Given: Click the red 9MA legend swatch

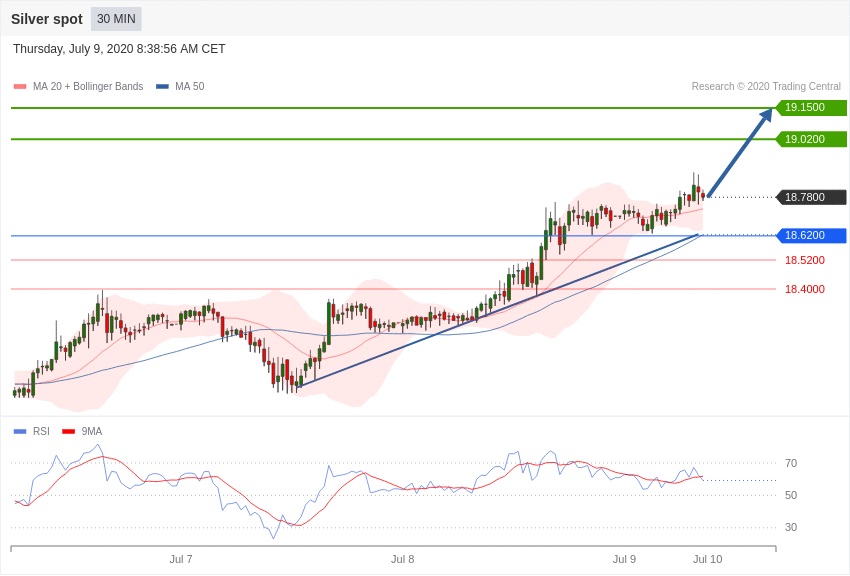Looking at the screenshot, I should click(68, 432).
